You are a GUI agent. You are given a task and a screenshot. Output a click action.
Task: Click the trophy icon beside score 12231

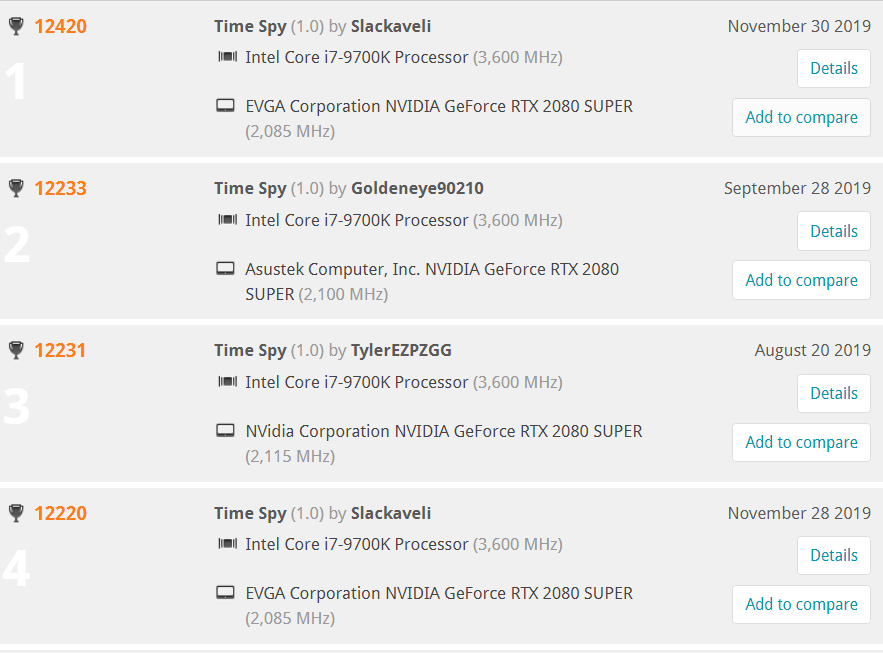click(16, 350)
